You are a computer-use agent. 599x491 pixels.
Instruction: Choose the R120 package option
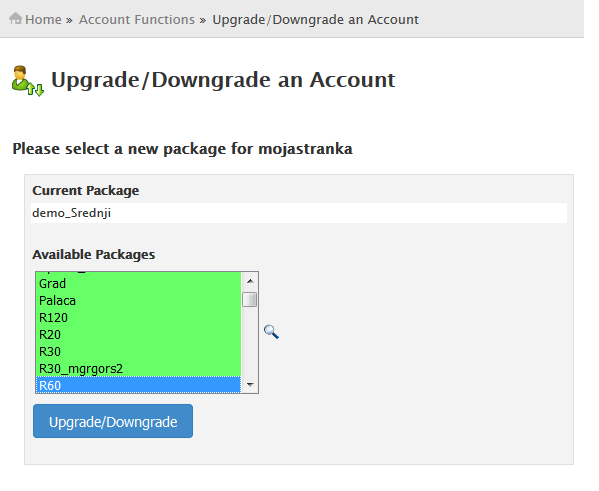(138, 318)
